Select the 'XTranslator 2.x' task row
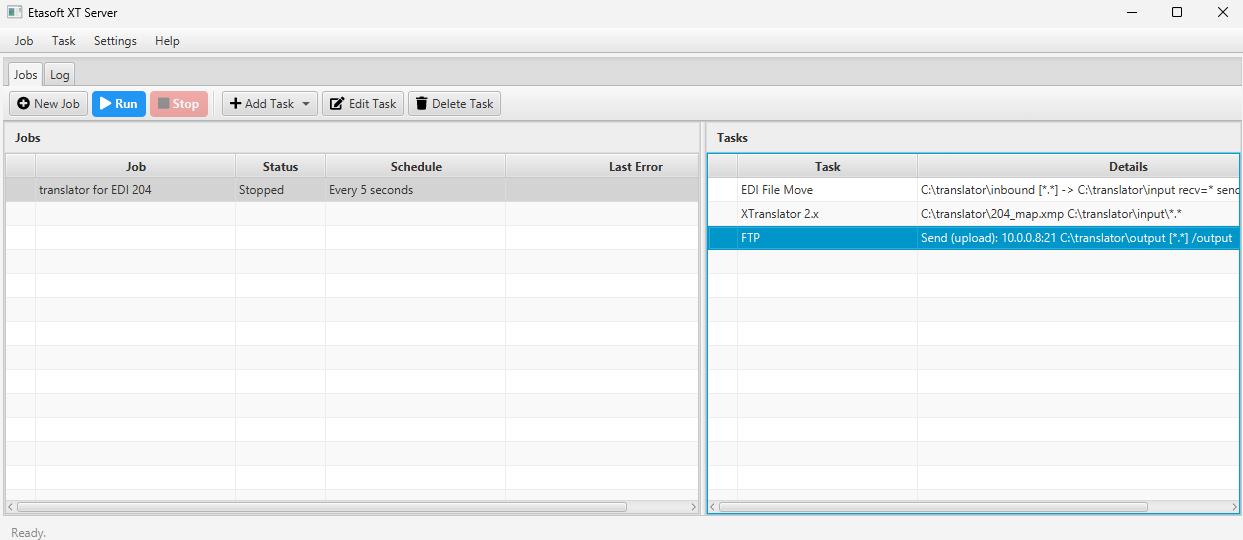The image size is (1243, 540). 973,214
